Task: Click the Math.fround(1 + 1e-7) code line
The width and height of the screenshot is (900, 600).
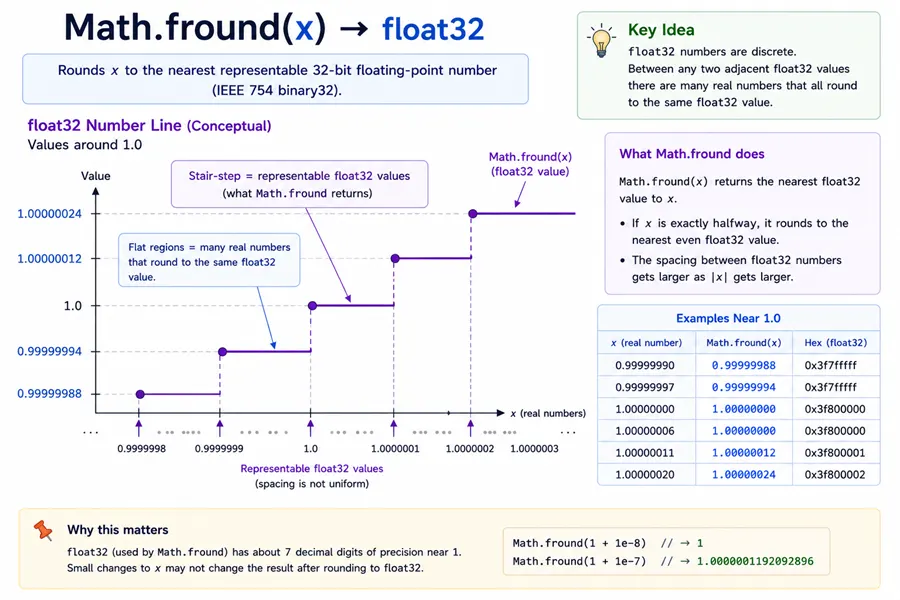Action: click(x=663, y=561)
